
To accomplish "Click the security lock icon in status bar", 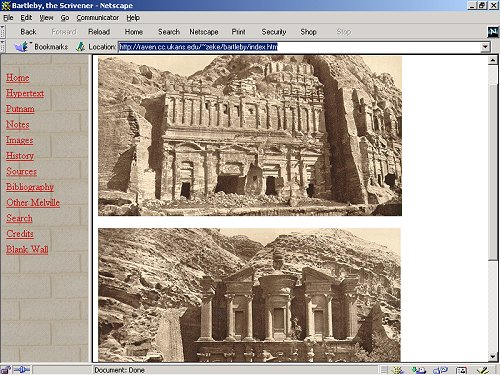I will 6,369.
